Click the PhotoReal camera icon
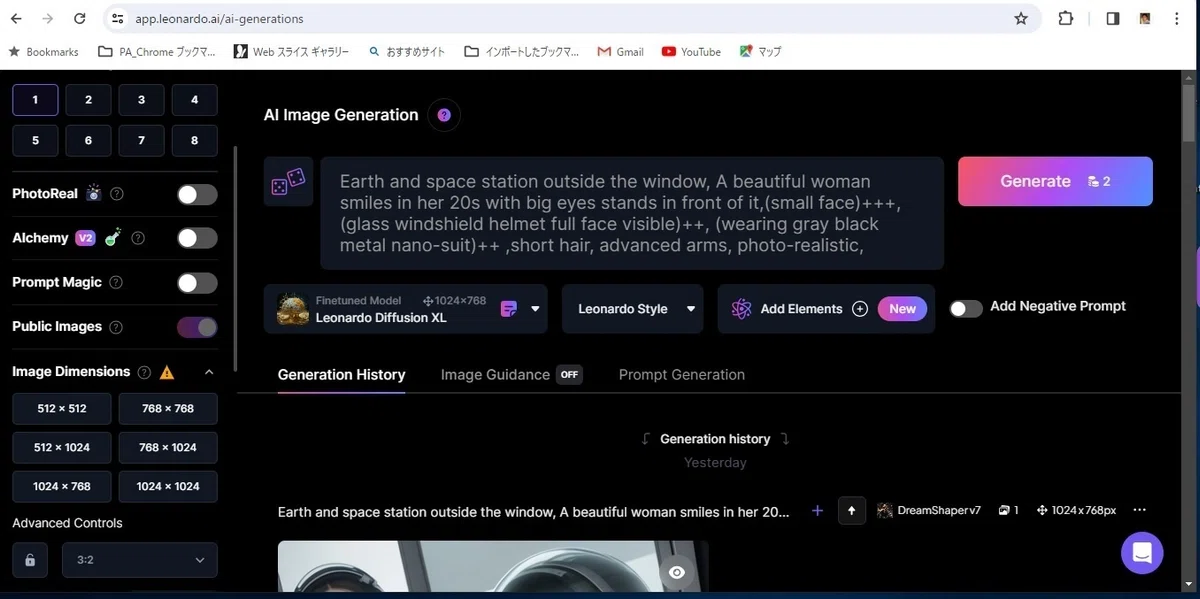The width and height of the screenshot is (1200, 599). (x=94, y=193)
